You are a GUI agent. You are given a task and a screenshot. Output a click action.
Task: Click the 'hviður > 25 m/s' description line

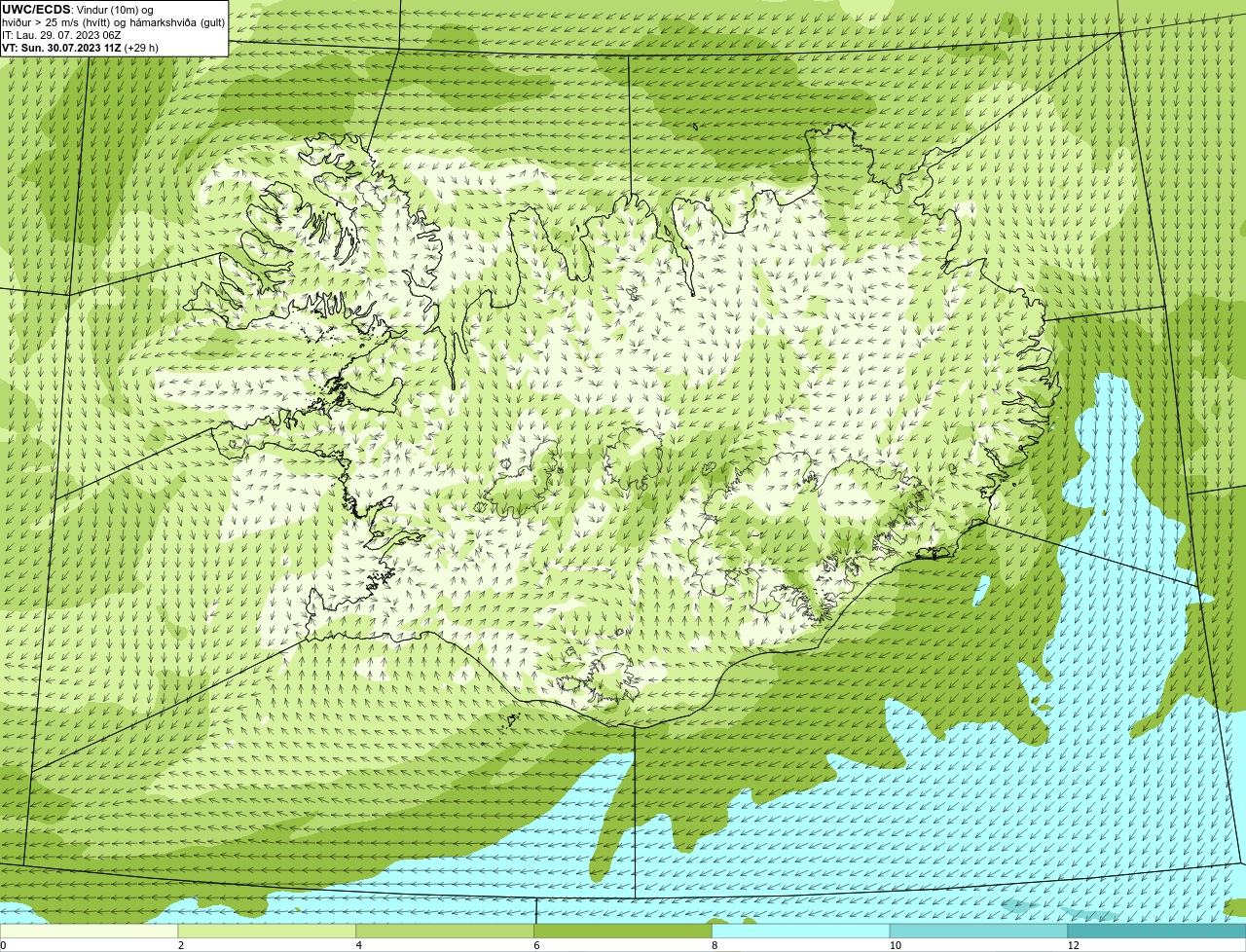[x=113, y=22]
